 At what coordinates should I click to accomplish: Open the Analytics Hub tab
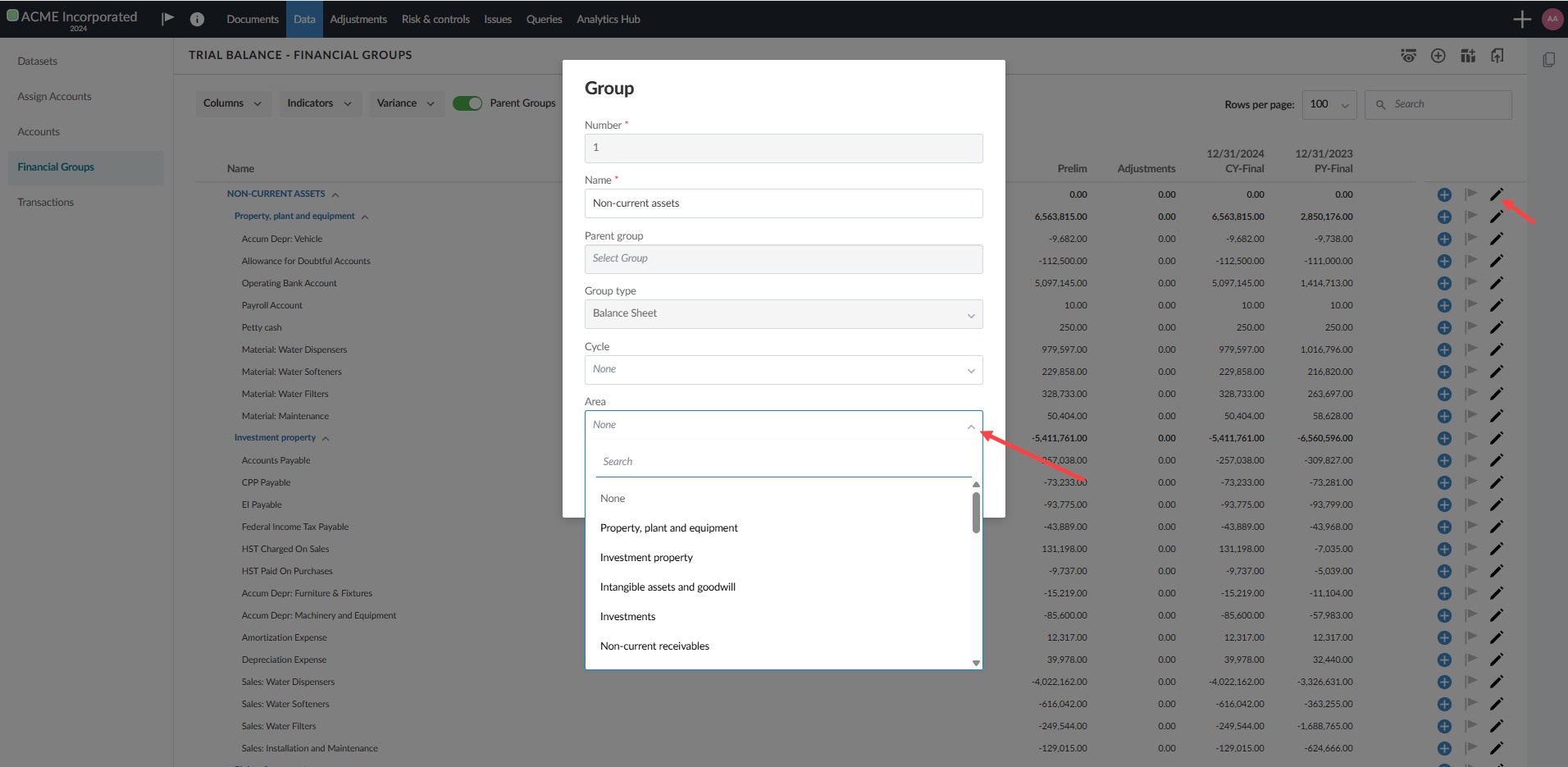[608, 19]
